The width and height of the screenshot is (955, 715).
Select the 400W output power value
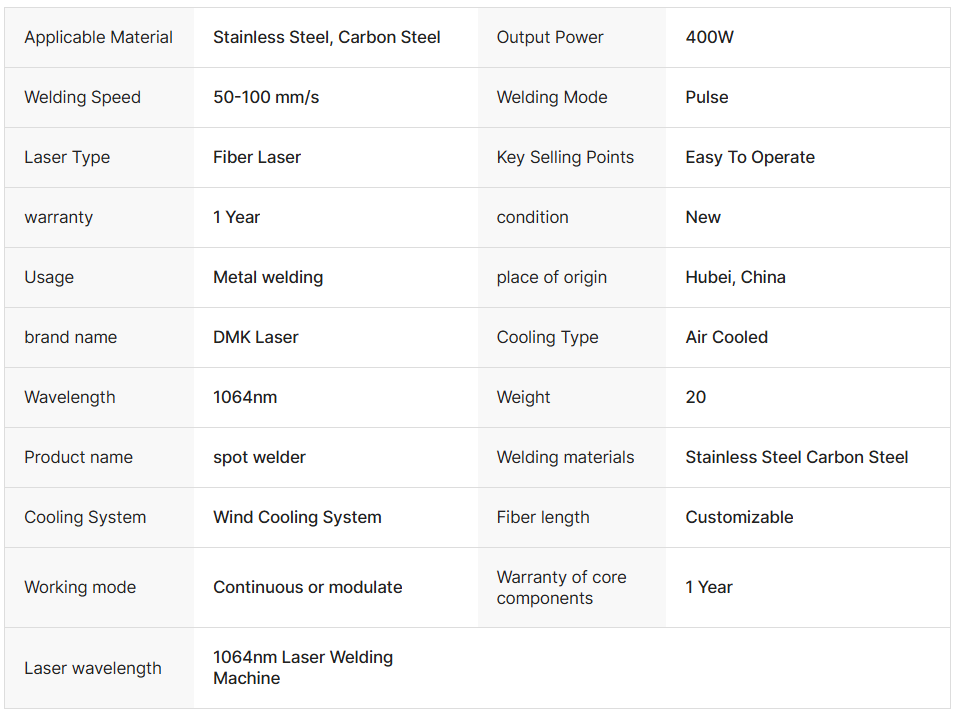710,38
